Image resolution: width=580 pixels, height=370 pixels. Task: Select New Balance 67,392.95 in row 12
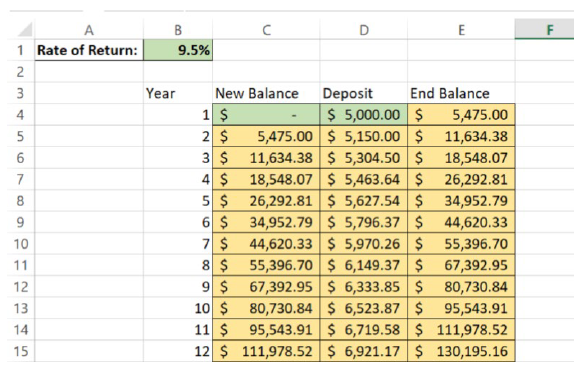click(266, 286)
